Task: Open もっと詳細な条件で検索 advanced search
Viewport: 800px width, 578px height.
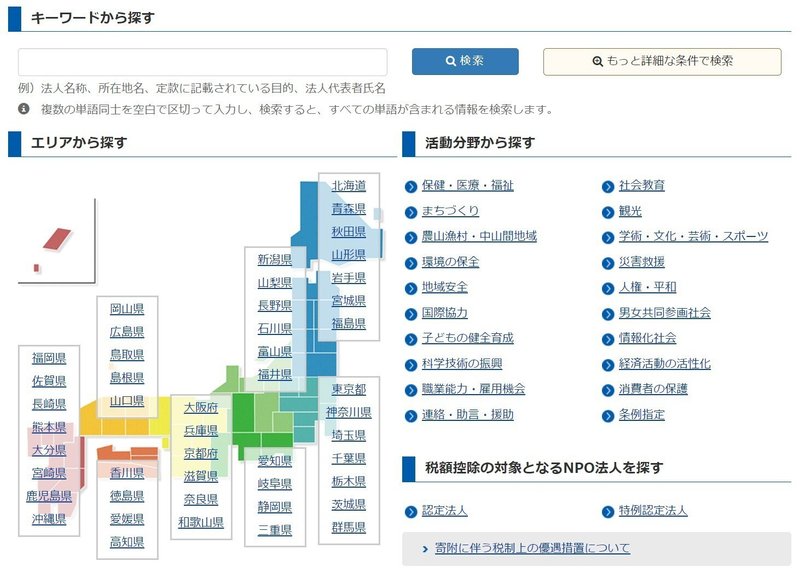Action: [662, 62]
